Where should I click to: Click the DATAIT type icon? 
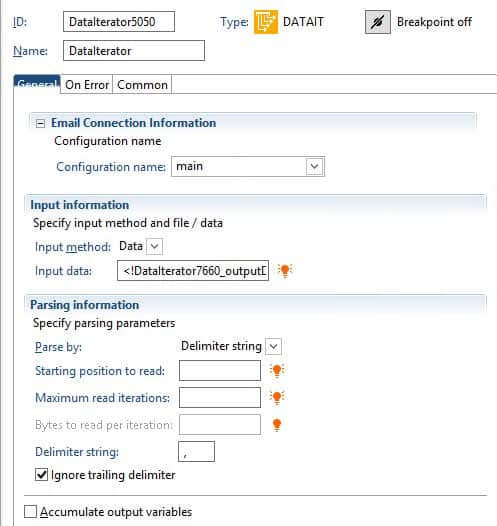coord(266,22)
